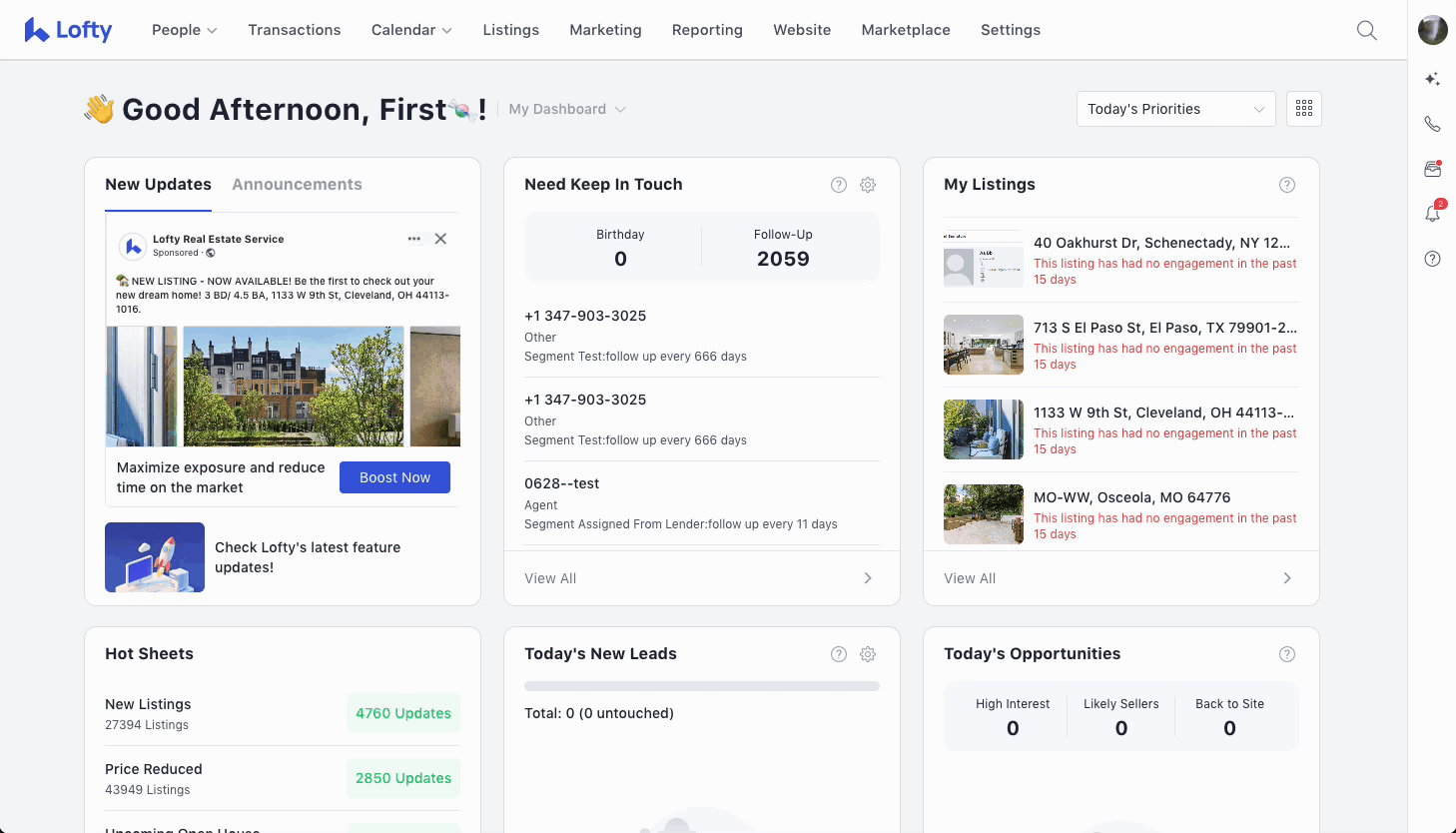Open the 713 S El Paso St listing thumbnail
This screenshot has height=833, width=1456.
pos(983,345)
